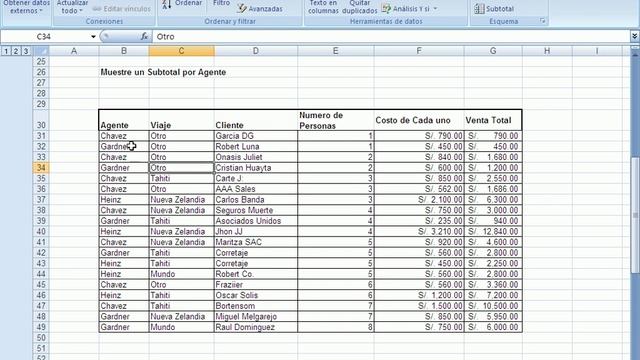640x360 pixels.
Task: Click the 'Numero de Personas' header cell
Action: tap(336, 120)
